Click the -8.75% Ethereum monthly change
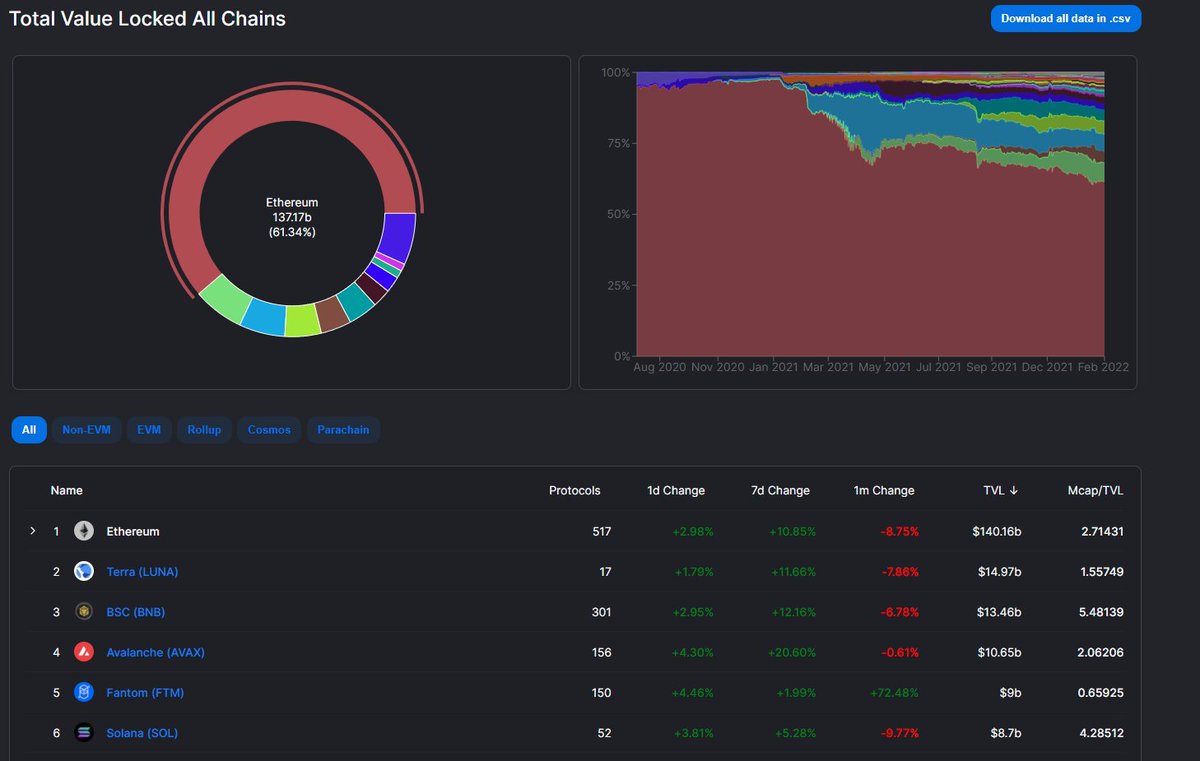 click(898, 531)
